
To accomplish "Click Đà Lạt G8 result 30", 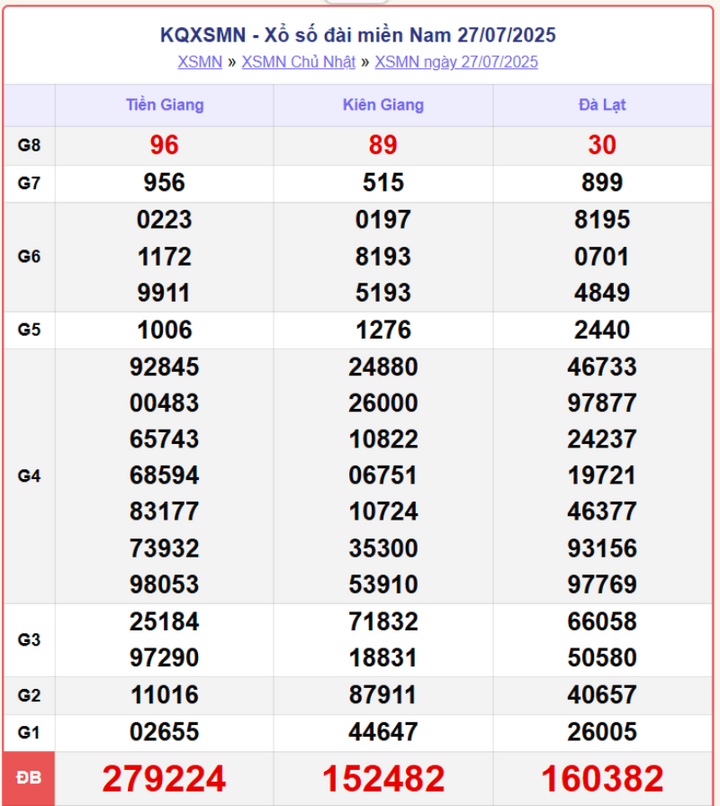I will pos(602,145).
